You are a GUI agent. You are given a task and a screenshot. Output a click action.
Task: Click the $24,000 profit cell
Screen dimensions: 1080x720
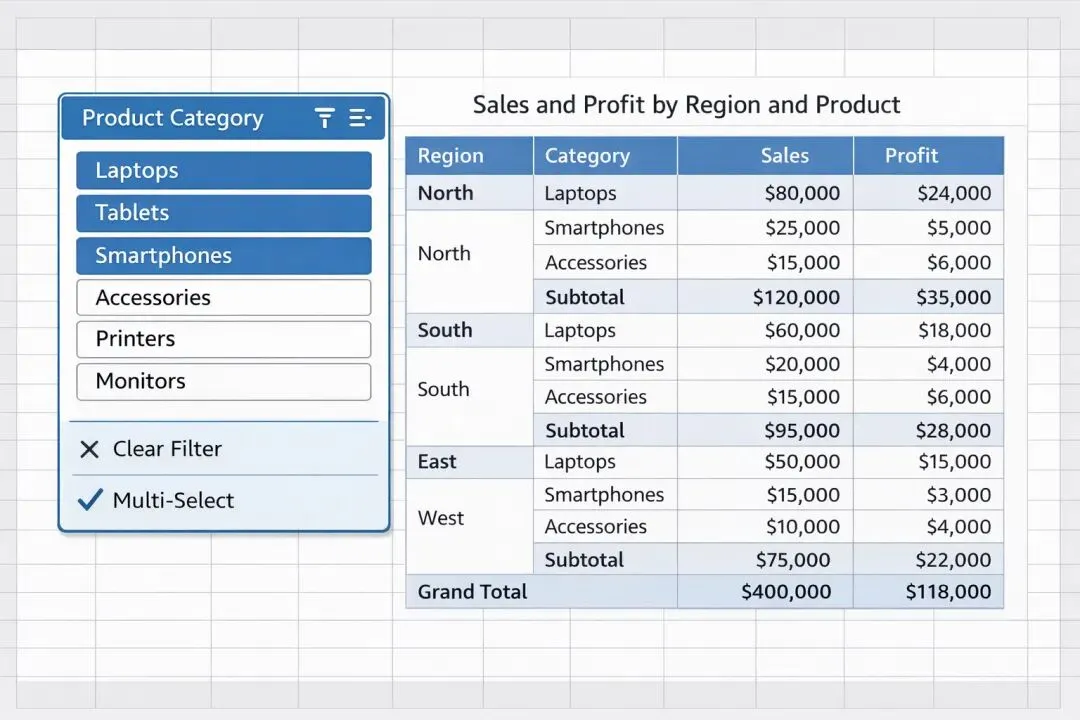928,193
